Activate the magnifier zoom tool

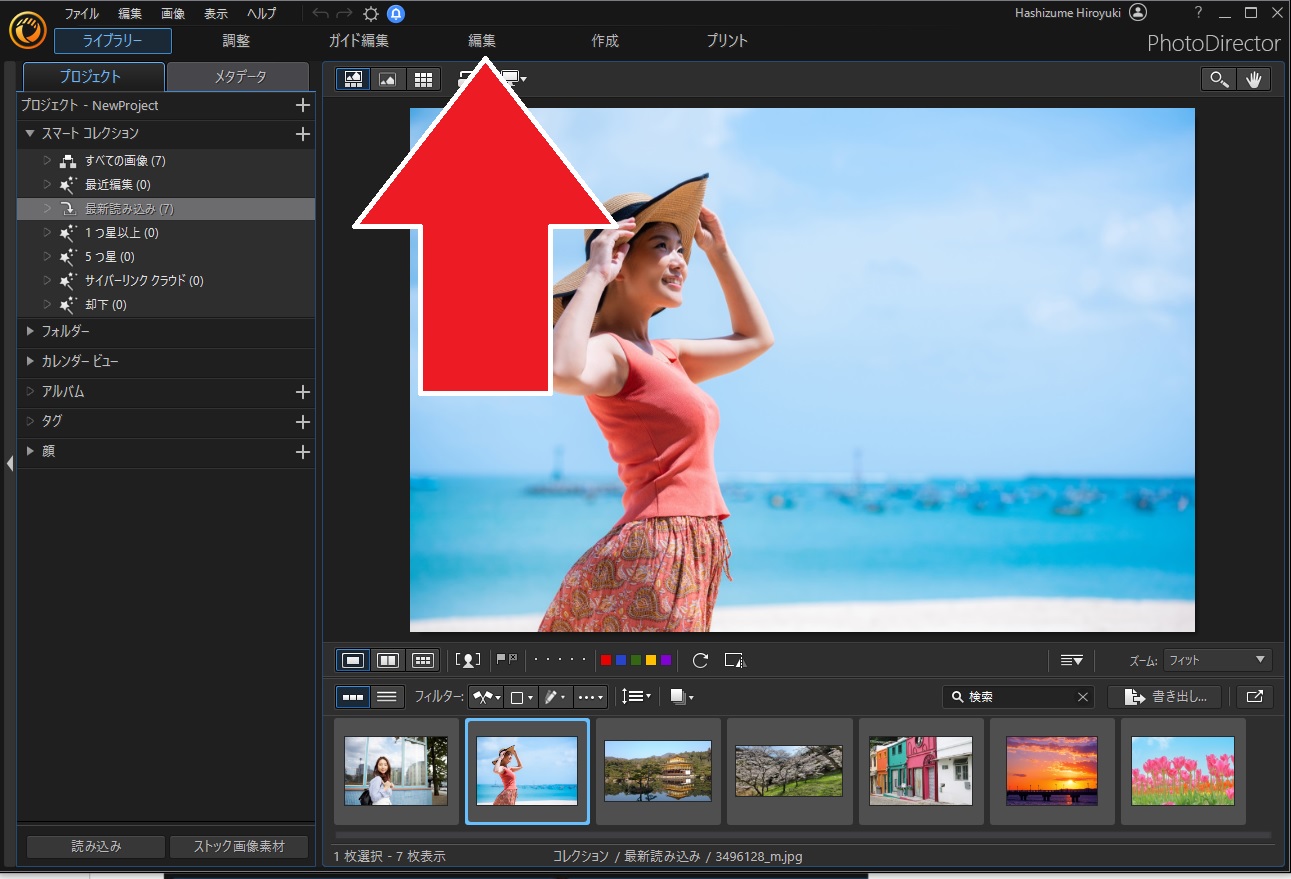pos(1218,79)
